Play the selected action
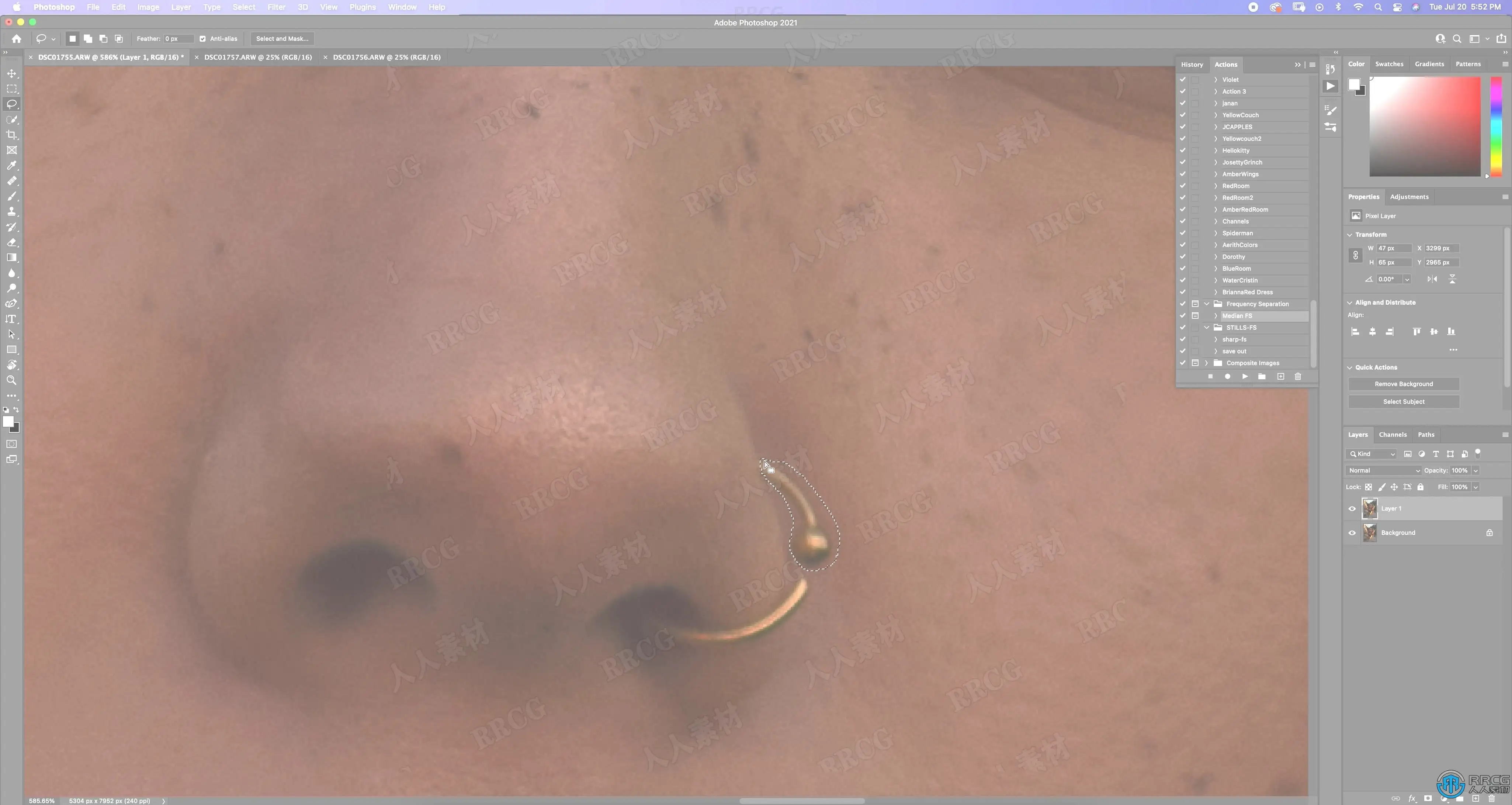This screenshot has height=805, width=1512. (x=1245, y=376)
